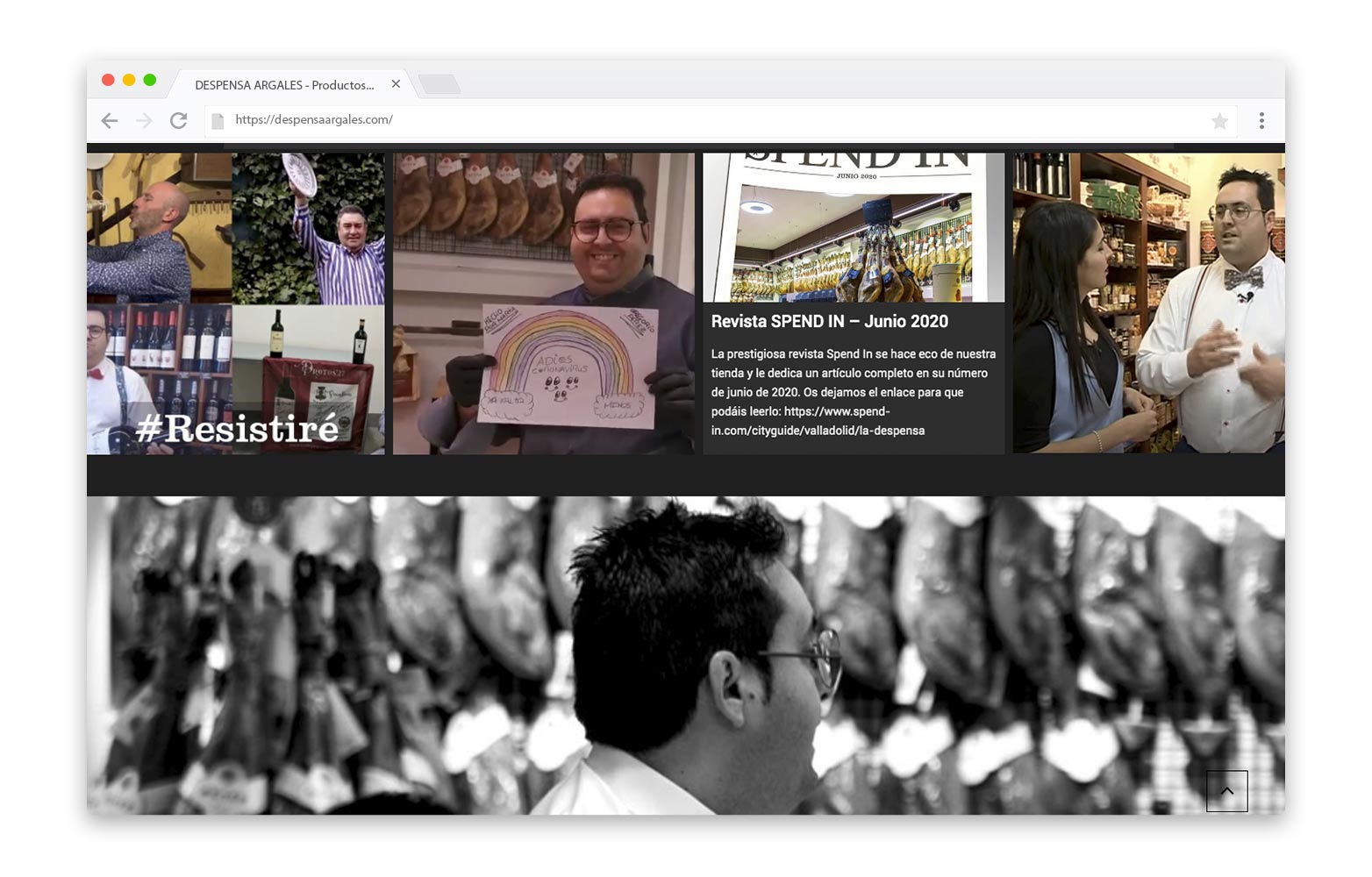Viewport: 1372px width, 877px height.
Task: Open a new blank tab
Action: click(x=439, y=84)
